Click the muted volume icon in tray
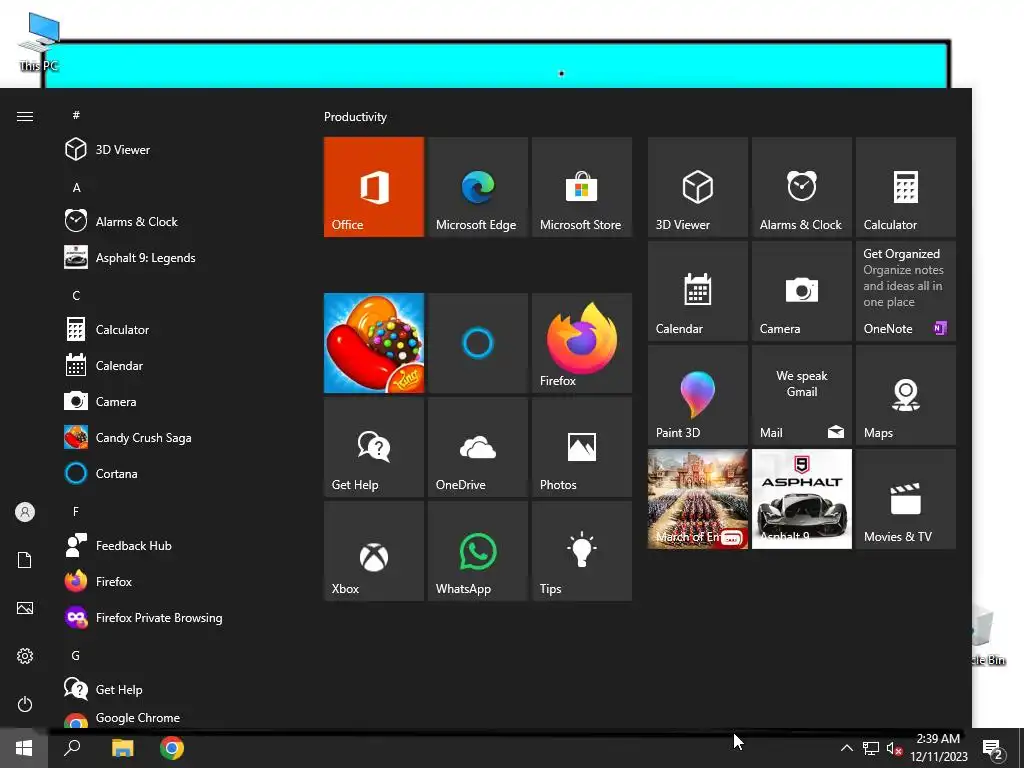Image resolution: width=1024 pixels, height=768 pixels. (894, 748)
